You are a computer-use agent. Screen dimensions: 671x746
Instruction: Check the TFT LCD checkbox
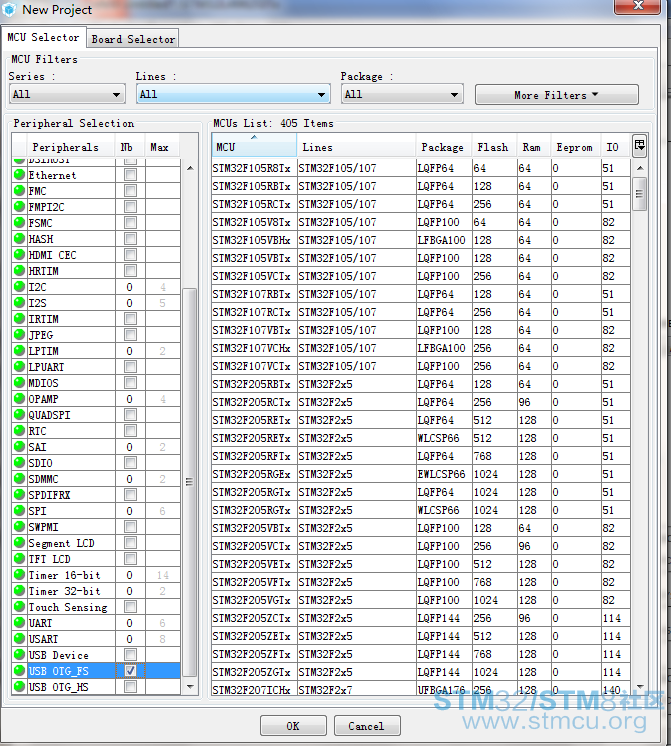pos(130,559)
